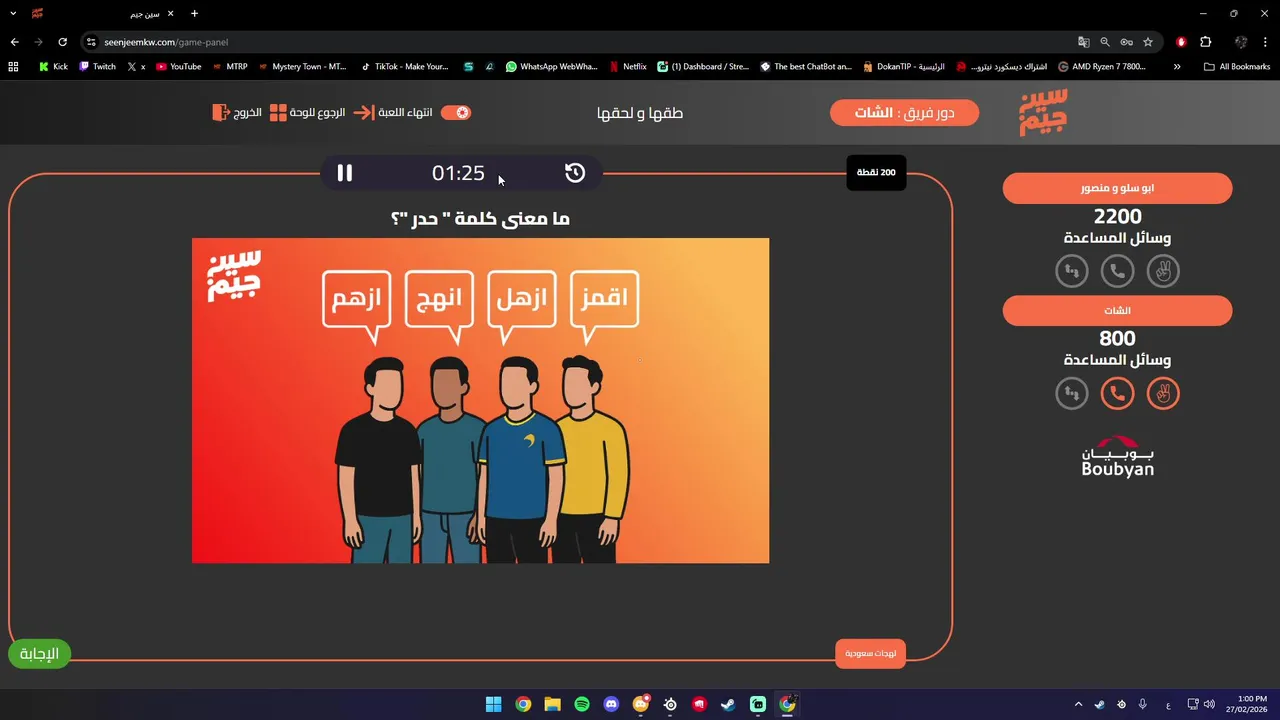Toggle the red switch beside انتهاء اللعبة

[x=455, y=112]
